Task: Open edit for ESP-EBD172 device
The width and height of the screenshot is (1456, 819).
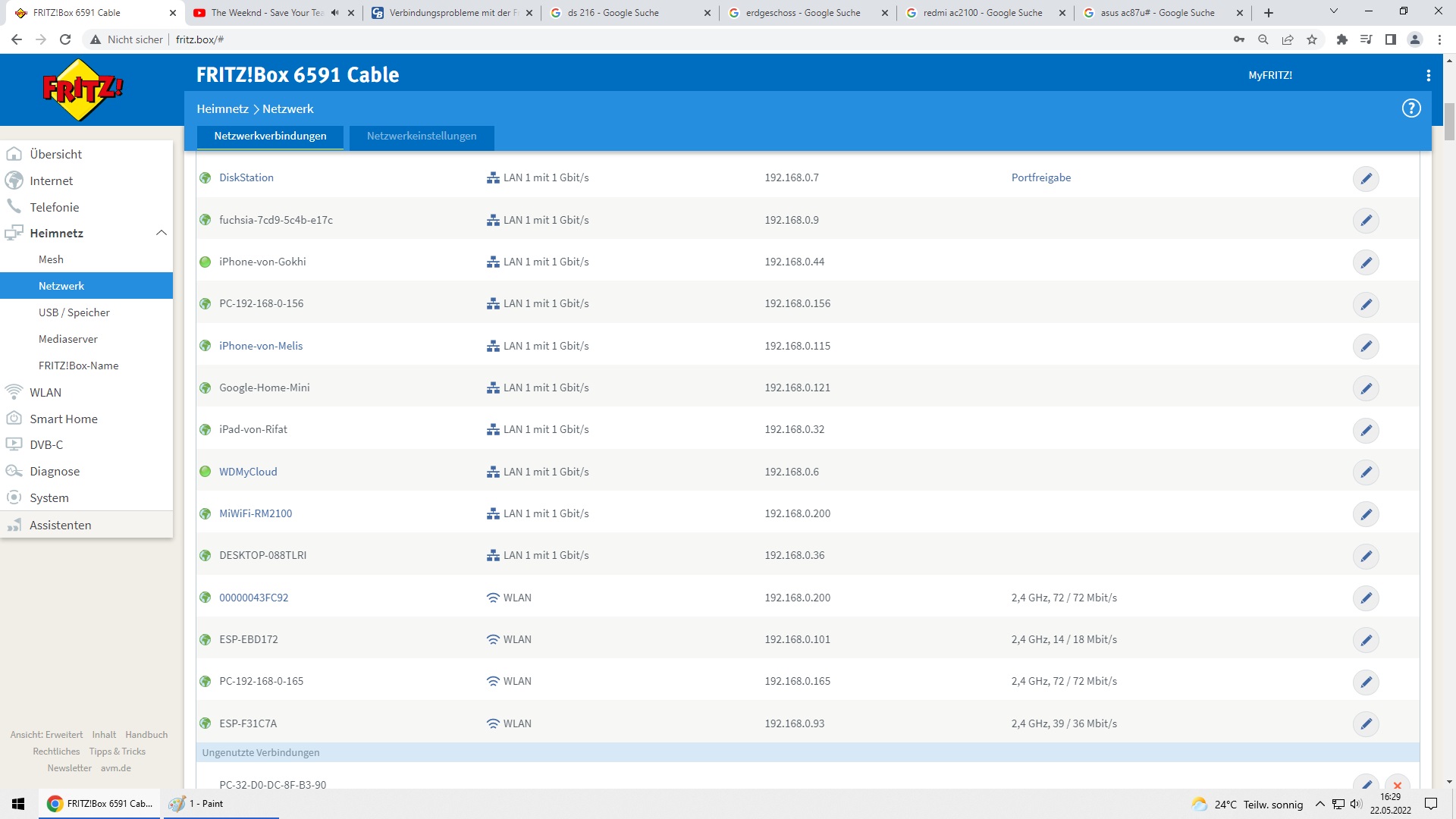Action: point(1366,640)
